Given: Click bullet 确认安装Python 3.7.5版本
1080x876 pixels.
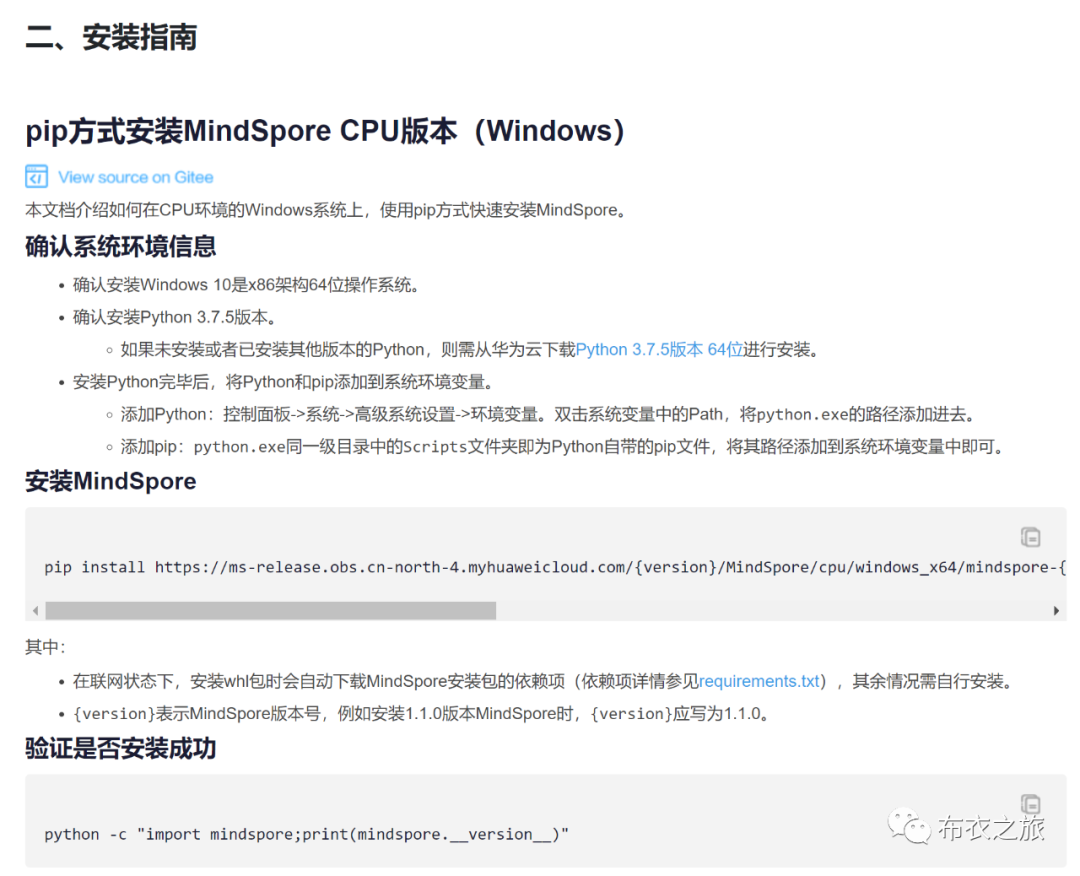Looking at the screenshot, I should tap(175, 317).
